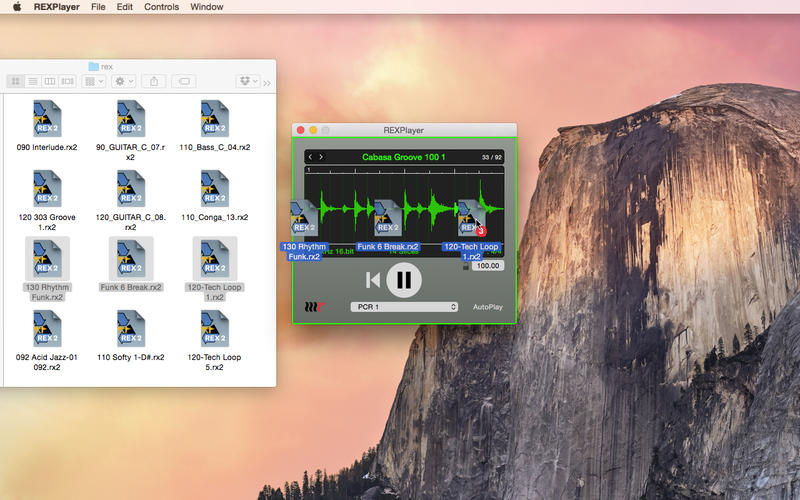Select the 110_Conga_13.rx2 file icon
The width and height of the screenshot is (800, 500).
coord(214,188)
